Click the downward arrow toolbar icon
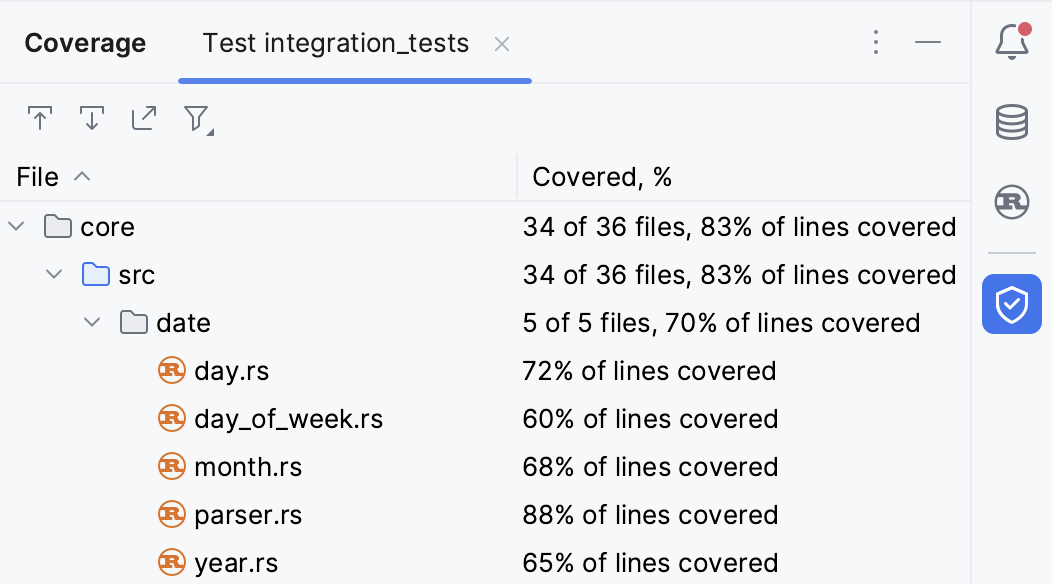Viewport: 1052px width, 584px height. (x=91, y=118)
